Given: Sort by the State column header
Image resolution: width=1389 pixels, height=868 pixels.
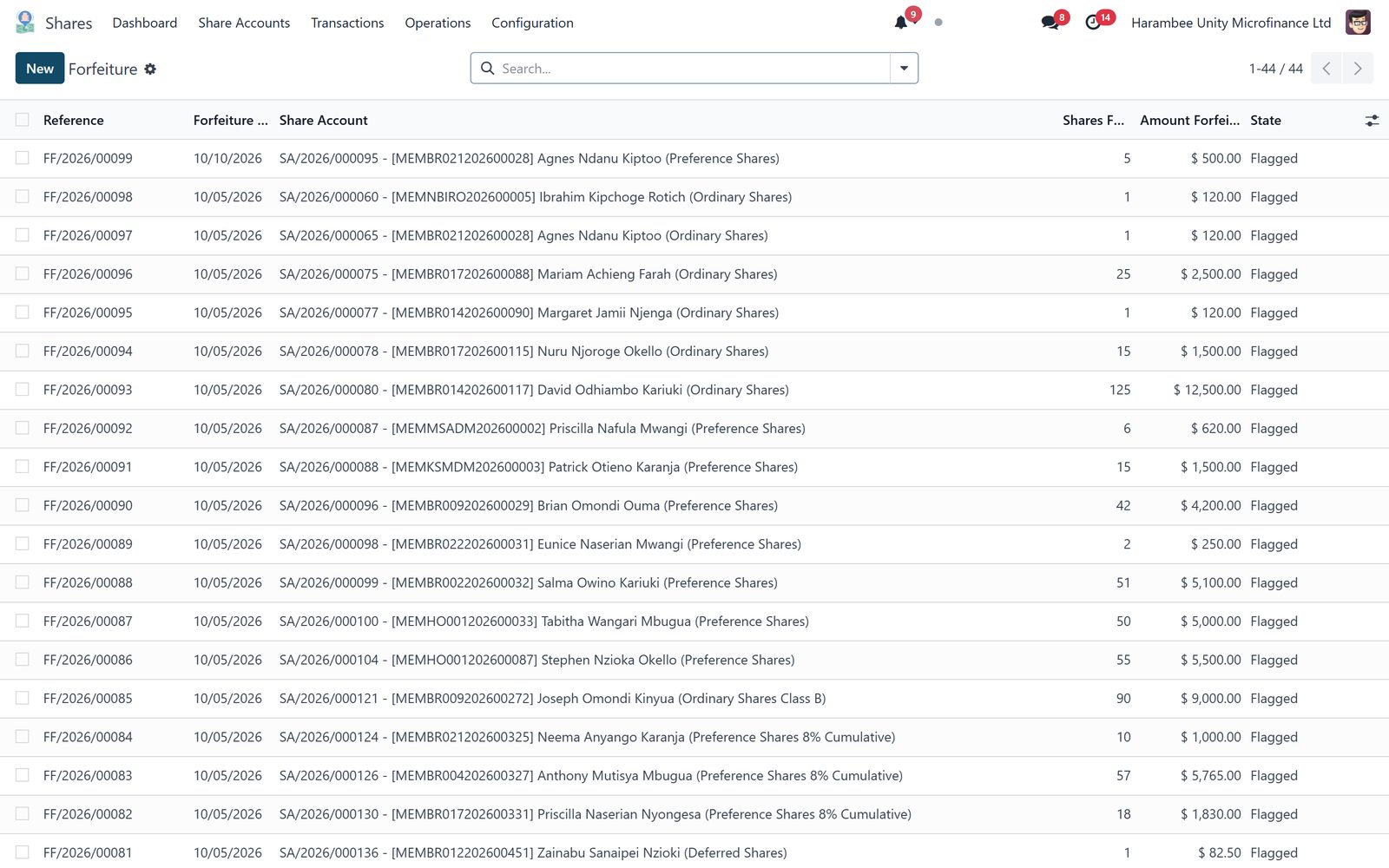Looking at the screenshot, I should pos(1266,121).
